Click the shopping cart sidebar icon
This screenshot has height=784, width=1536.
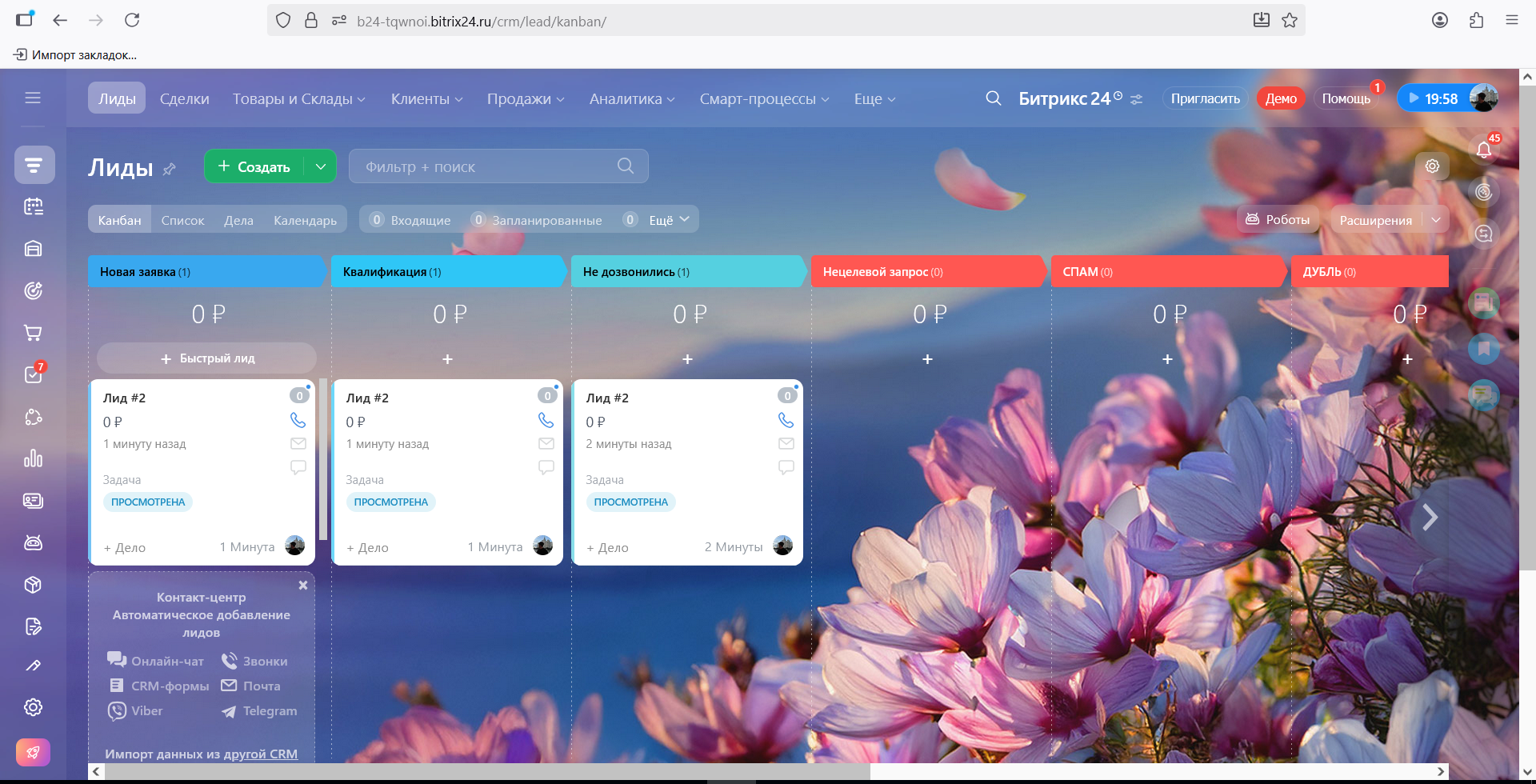pos(33,332)
